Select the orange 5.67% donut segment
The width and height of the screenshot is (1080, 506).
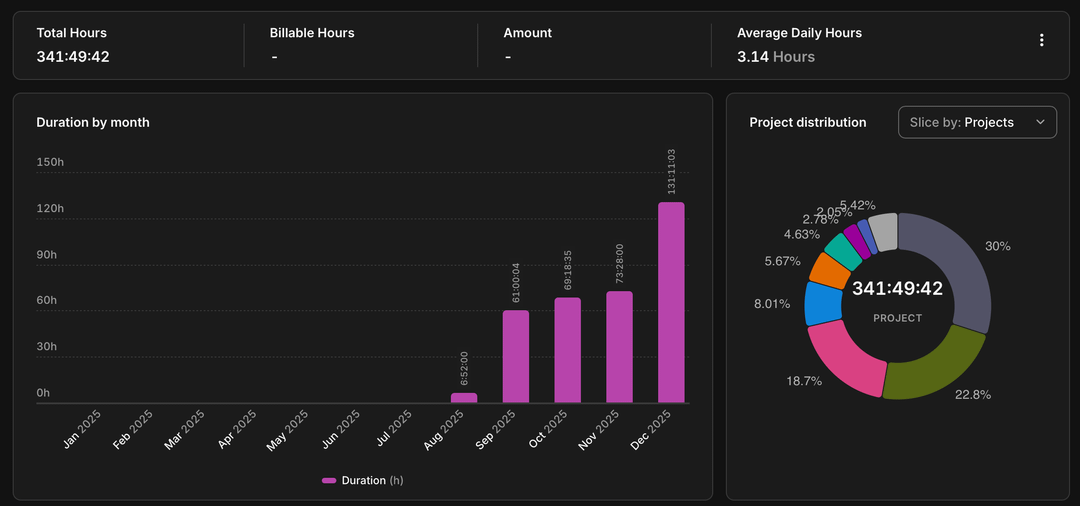tap(829, 270)
